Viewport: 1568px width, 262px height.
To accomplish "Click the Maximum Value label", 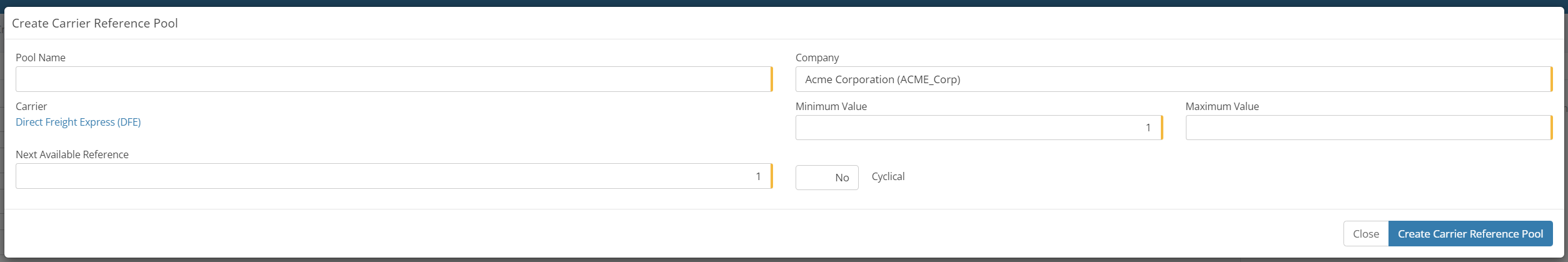I will (1222, 106).
